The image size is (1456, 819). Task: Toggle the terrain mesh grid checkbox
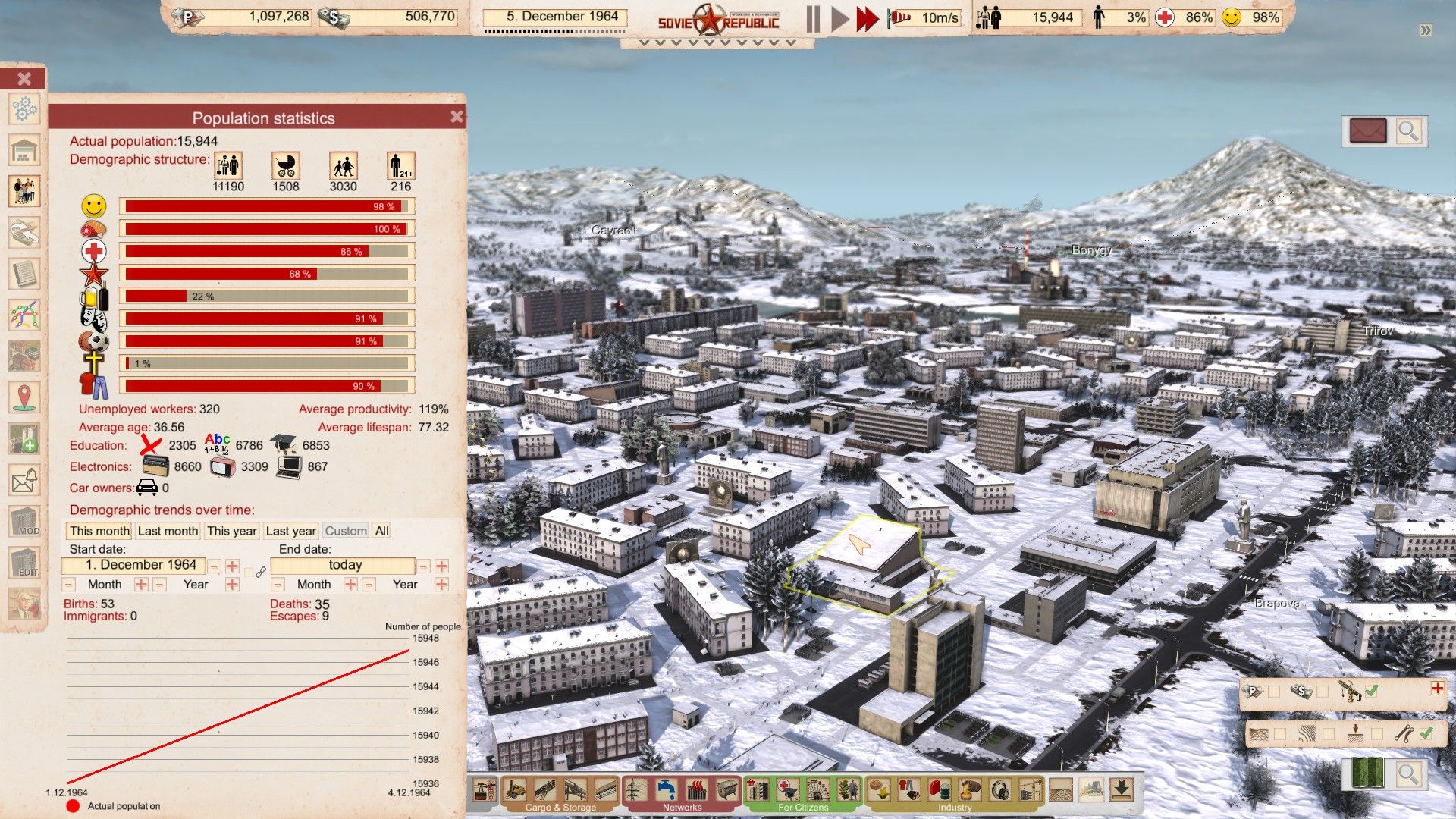pyautogui.click(x=1280, y=734)
